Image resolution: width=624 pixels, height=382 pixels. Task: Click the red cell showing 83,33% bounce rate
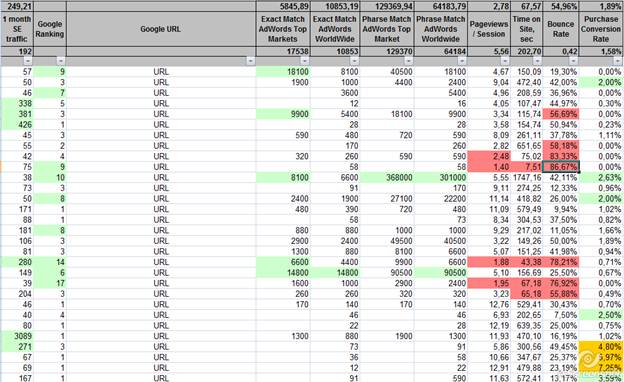coord(561,156)
